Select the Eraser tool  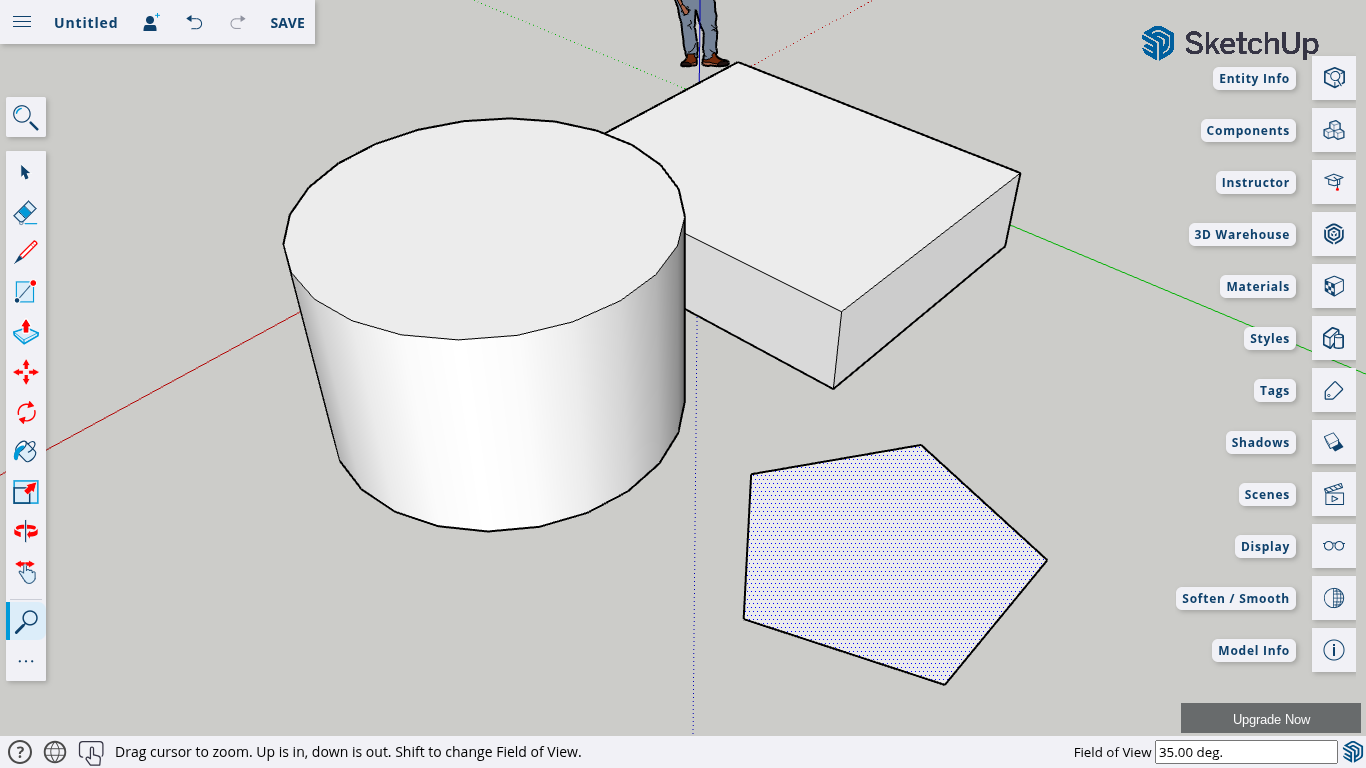point(26,212)
